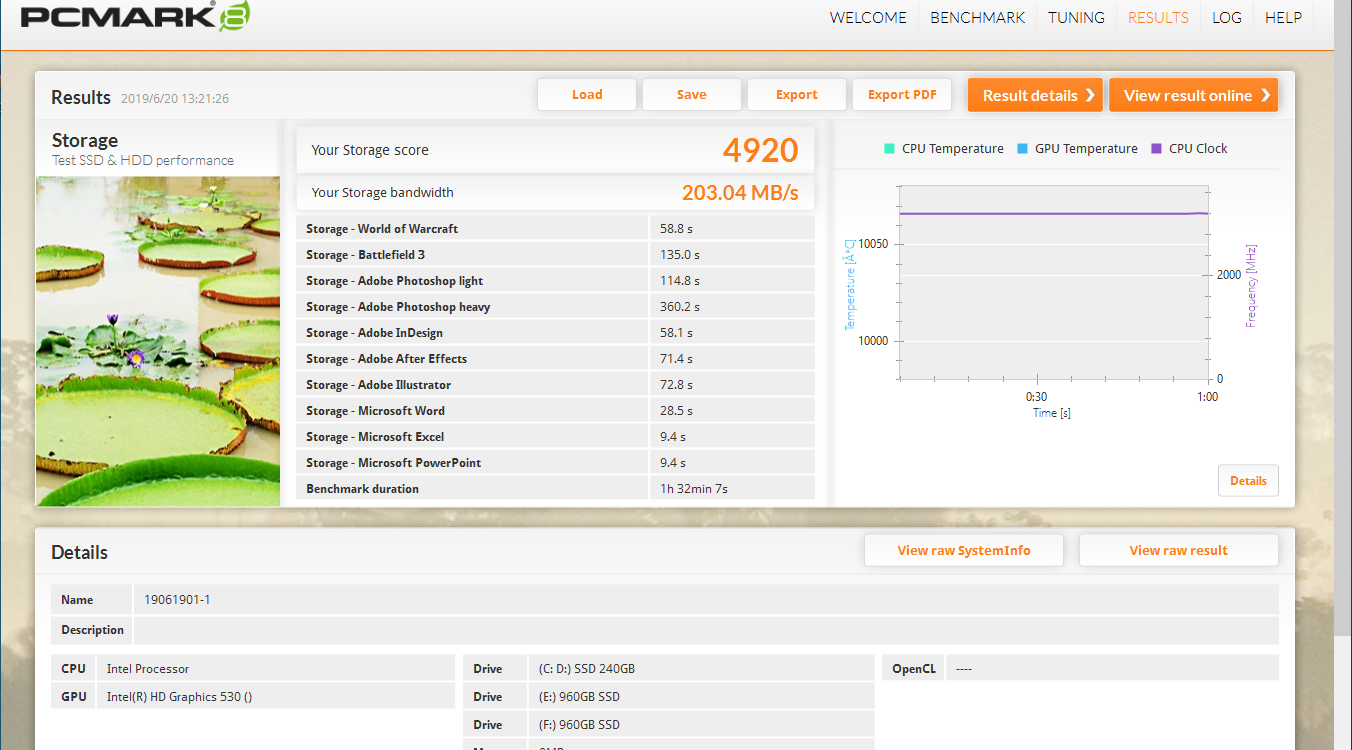
Task: Click the Load button
Action: 587,95
